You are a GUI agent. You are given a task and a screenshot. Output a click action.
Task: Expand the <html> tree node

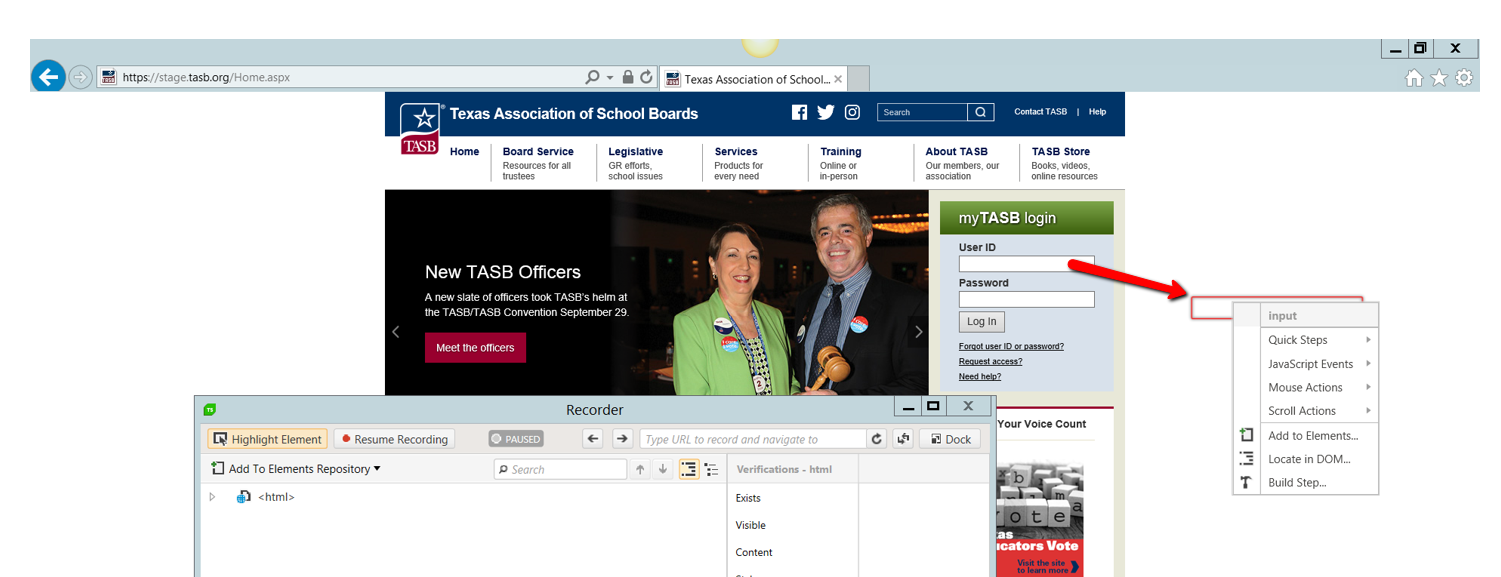tap(211, 497)
